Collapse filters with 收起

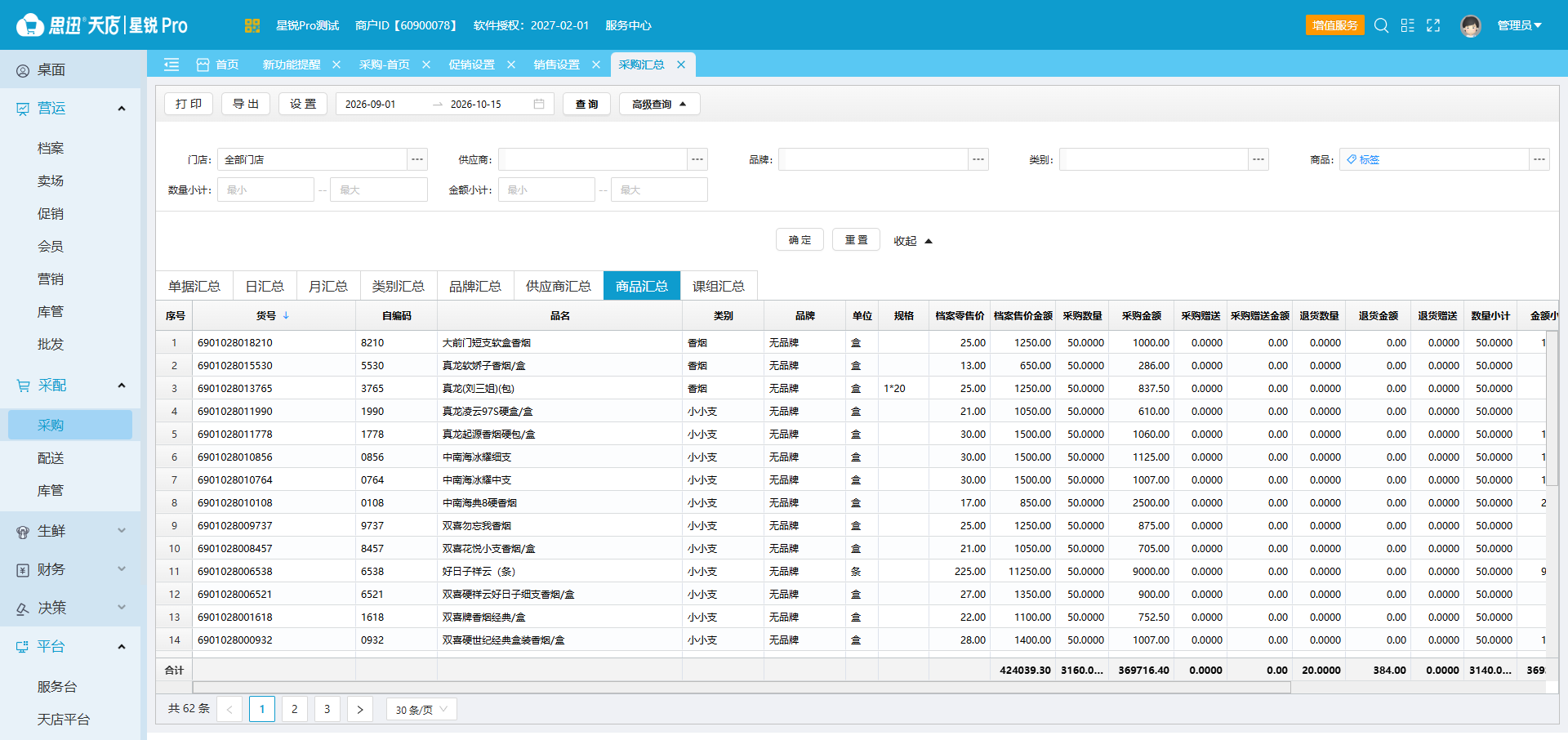pyautogui.click(x=912, y=241)
